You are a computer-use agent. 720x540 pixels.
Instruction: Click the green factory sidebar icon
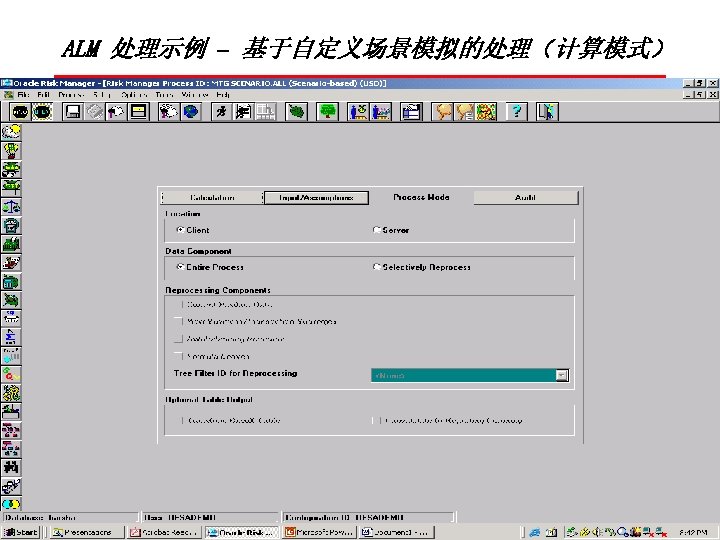click(11, 244)
